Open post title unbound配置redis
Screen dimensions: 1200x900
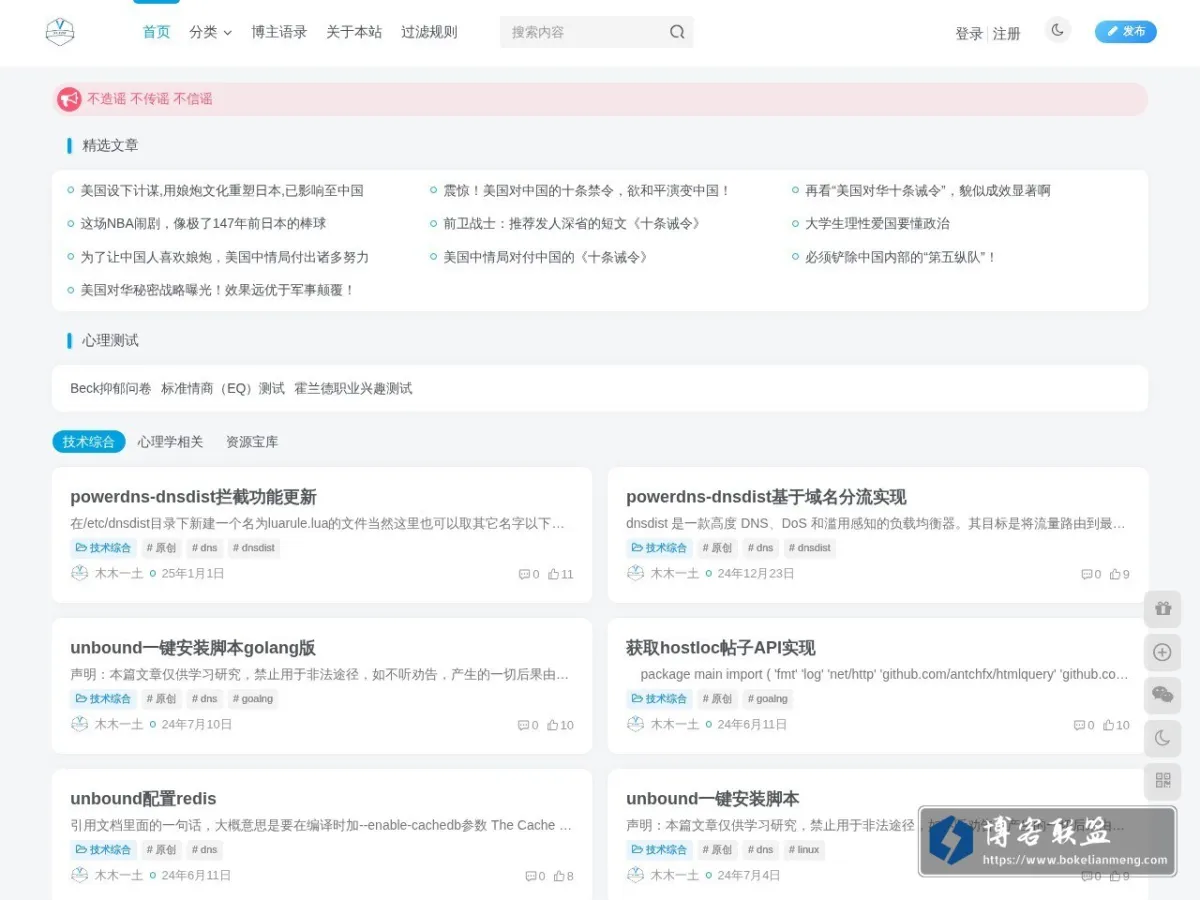(143, 799)
